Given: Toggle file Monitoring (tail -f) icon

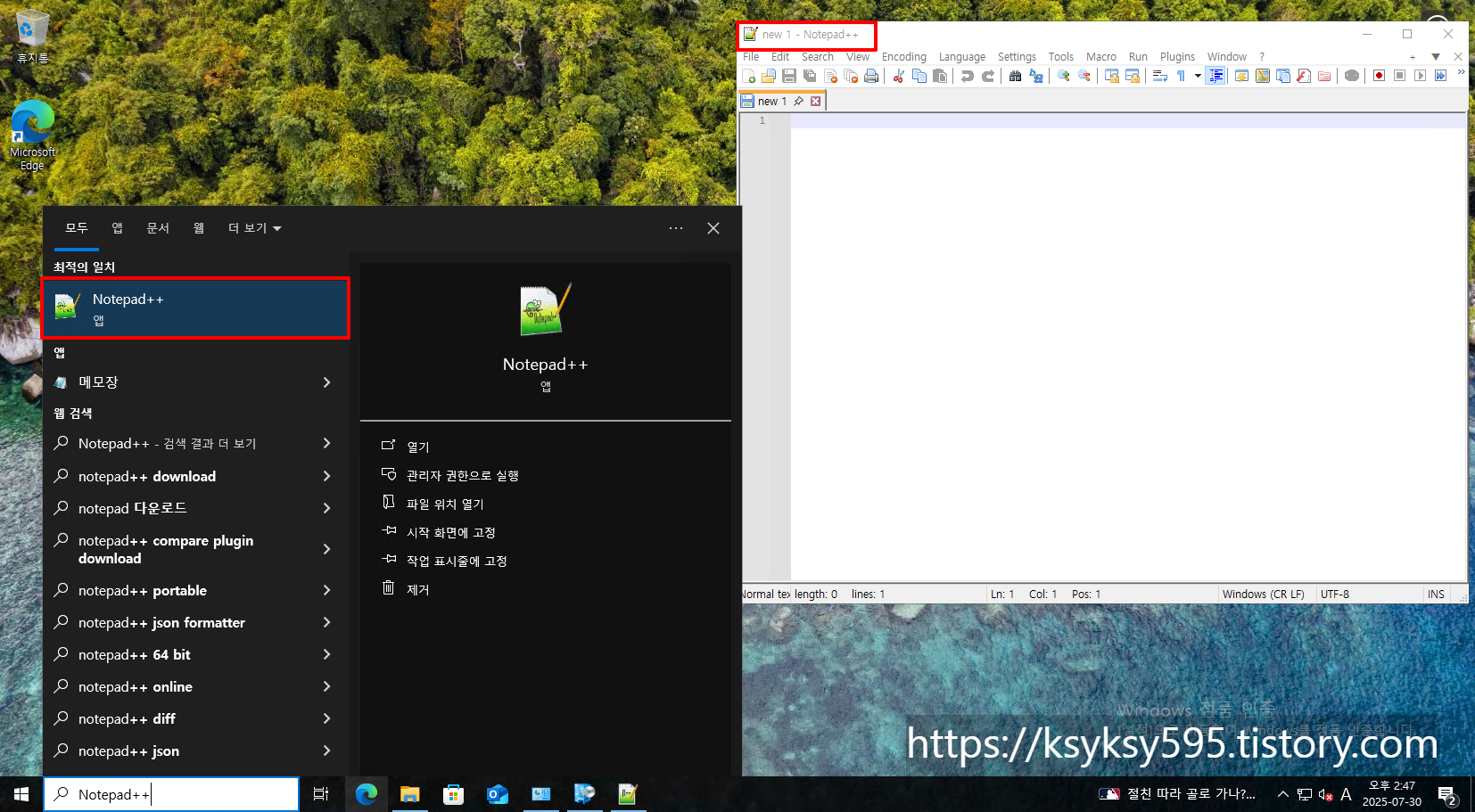Looking at the screenshot, I should coord(1352,76).
